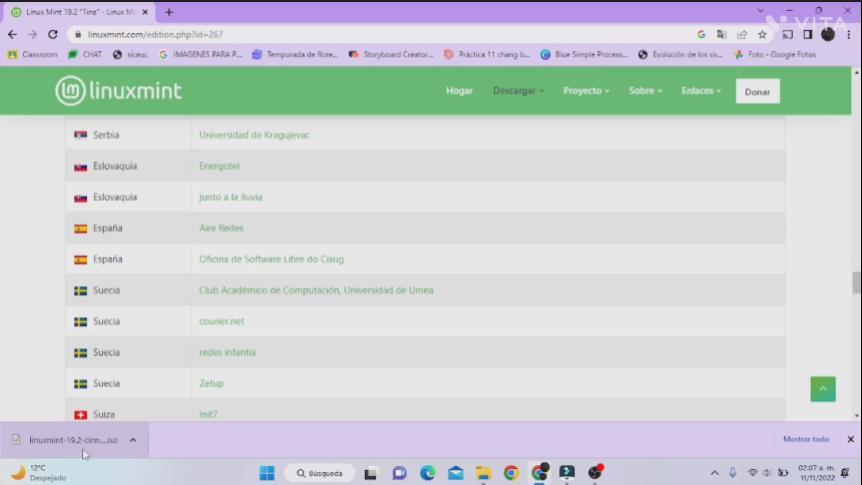Image resolution: width=862 pixels, height=485 pixels.
Task: Click the address bar URL field
Action: pyautogui.click(x=385, y=34)
